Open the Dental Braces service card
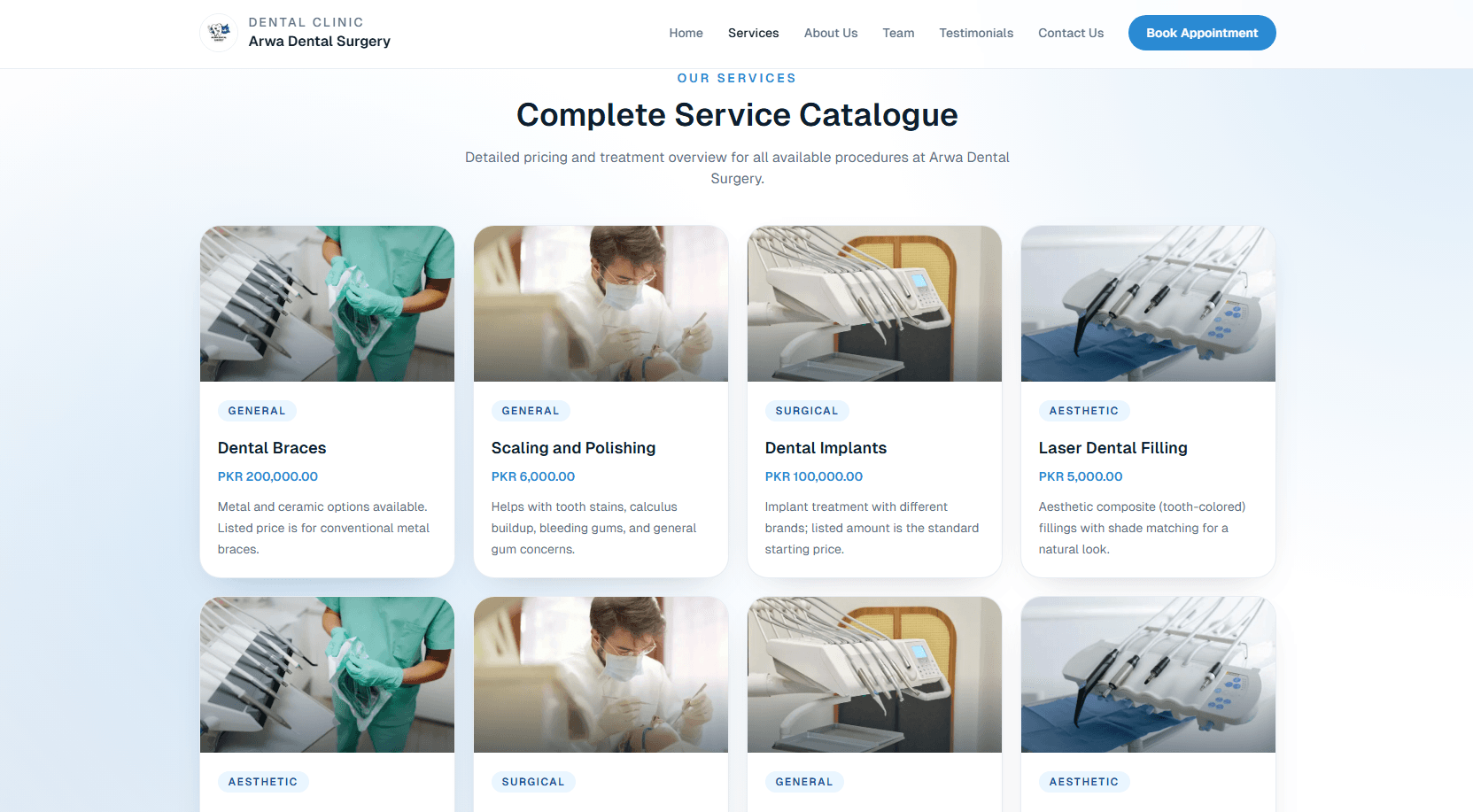 pos(271,447)
